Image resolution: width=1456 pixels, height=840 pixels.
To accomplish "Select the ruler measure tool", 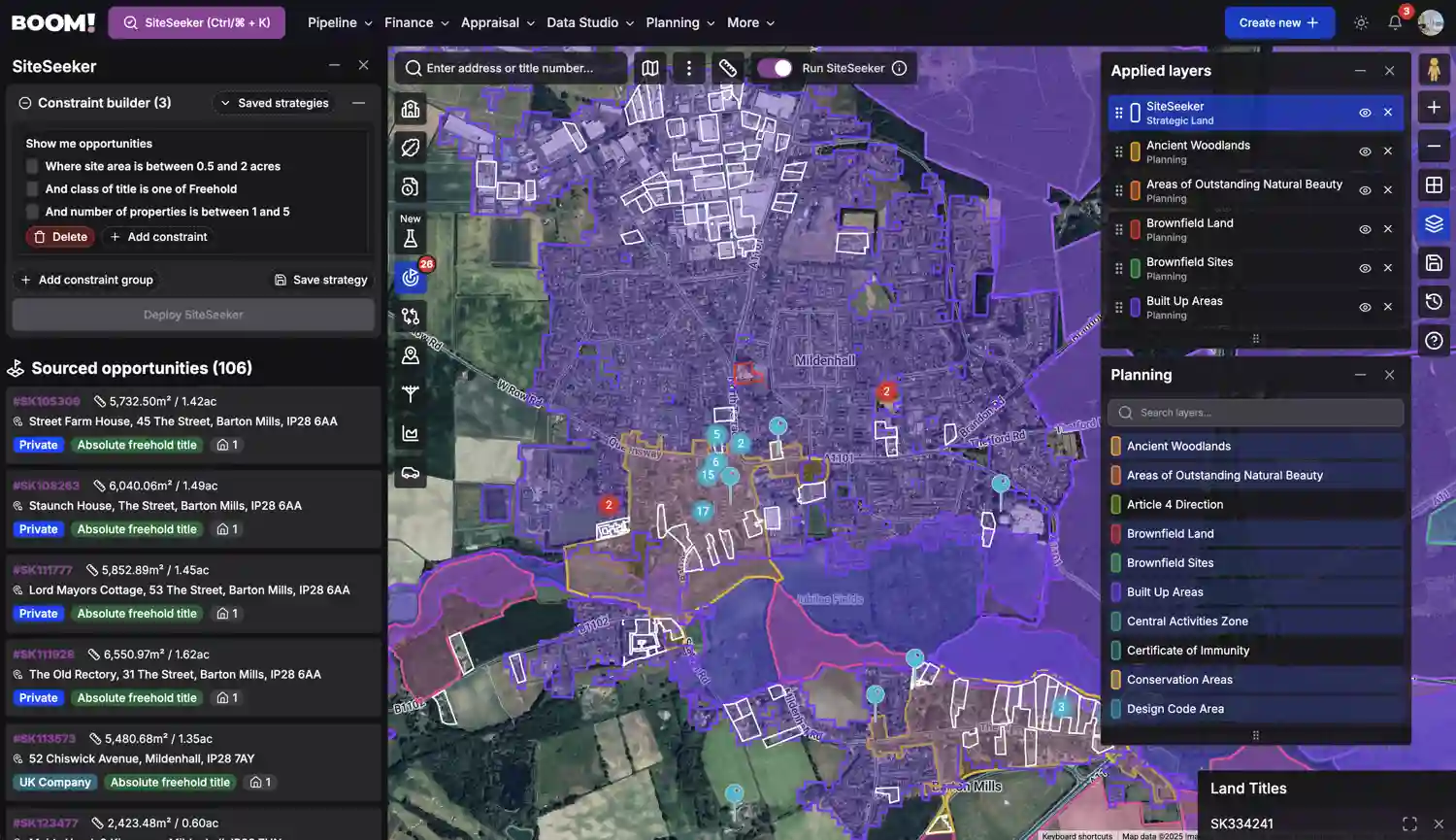I will point(727,68).
